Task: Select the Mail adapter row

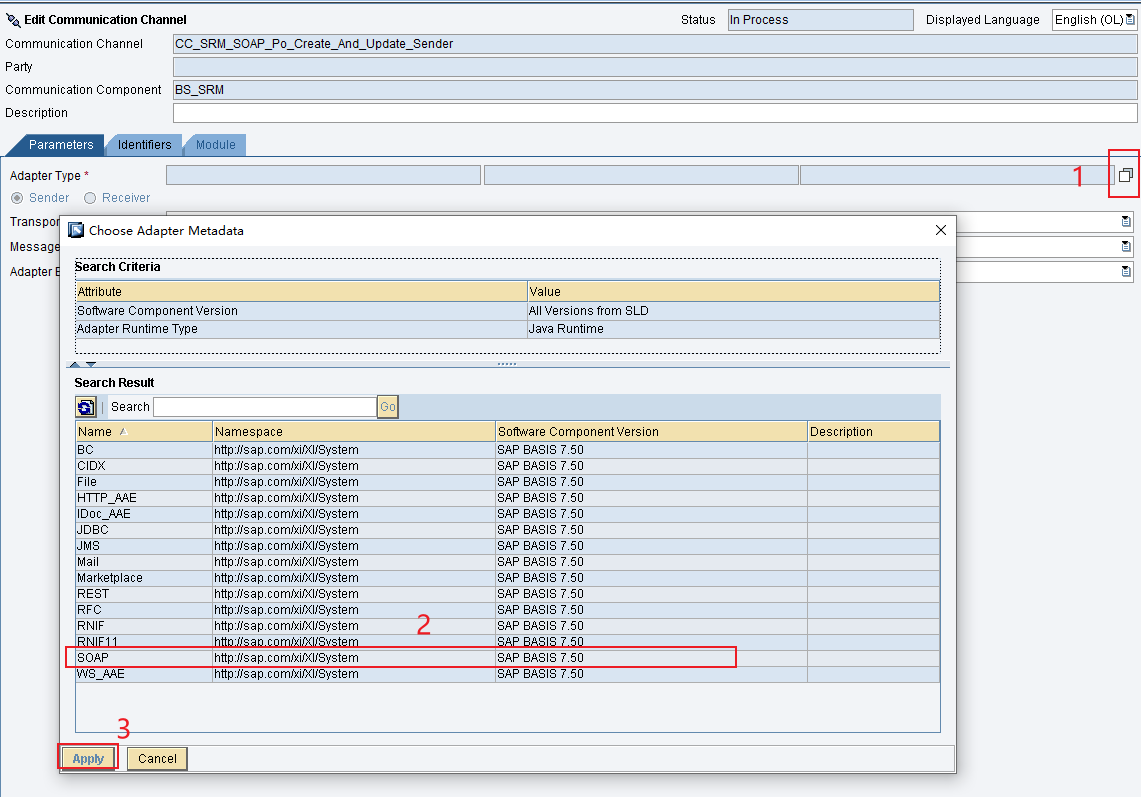Action: (507, 562)
